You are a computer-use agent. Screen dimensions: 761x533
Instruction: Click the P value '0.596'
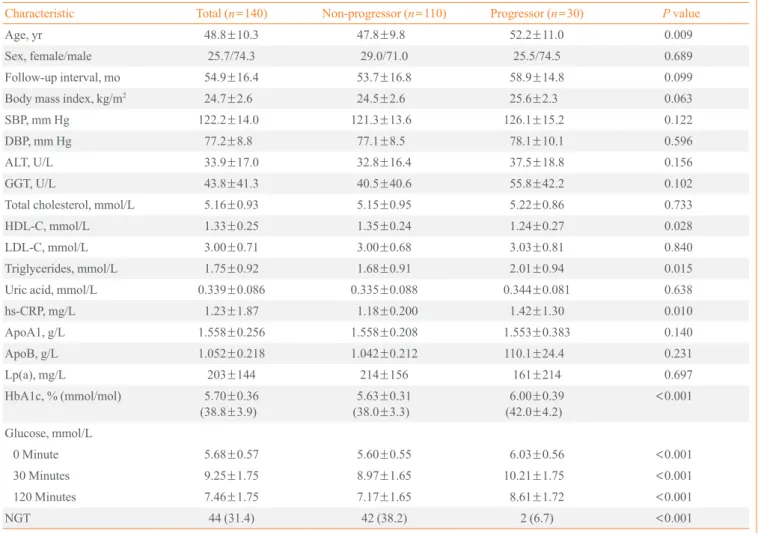tap(678, 141)
